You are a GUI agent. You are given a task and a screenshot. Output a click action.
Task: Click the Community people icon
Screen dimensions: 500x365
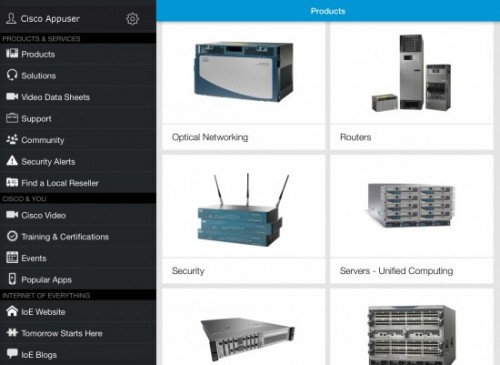12,139
